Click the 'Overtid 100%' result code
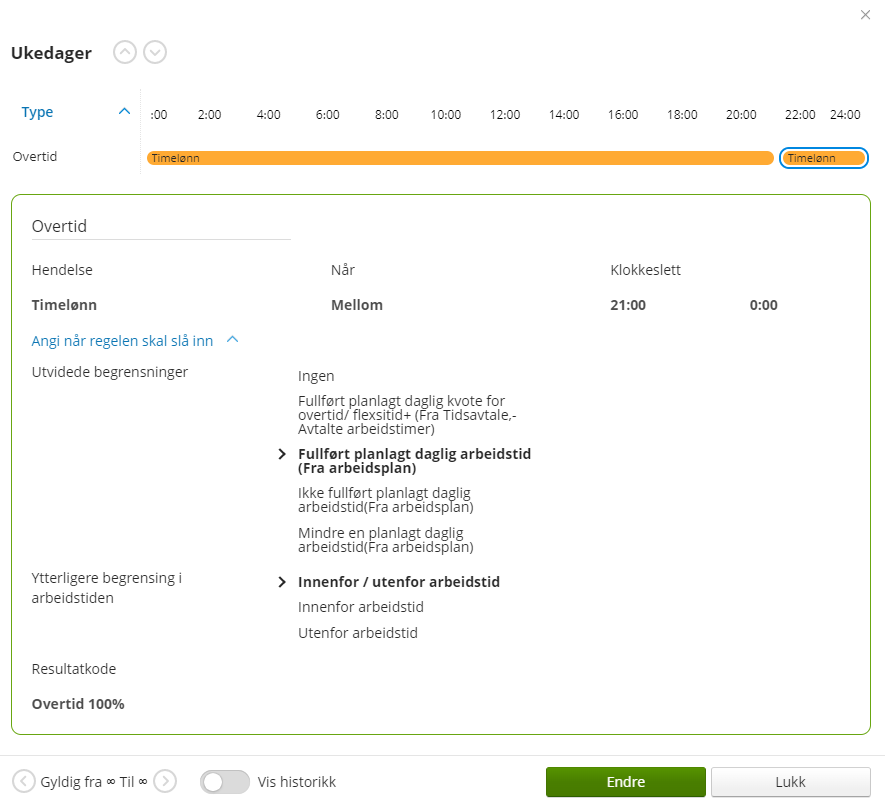The width and height of the screenshot is (885, 807). [78, 704]
